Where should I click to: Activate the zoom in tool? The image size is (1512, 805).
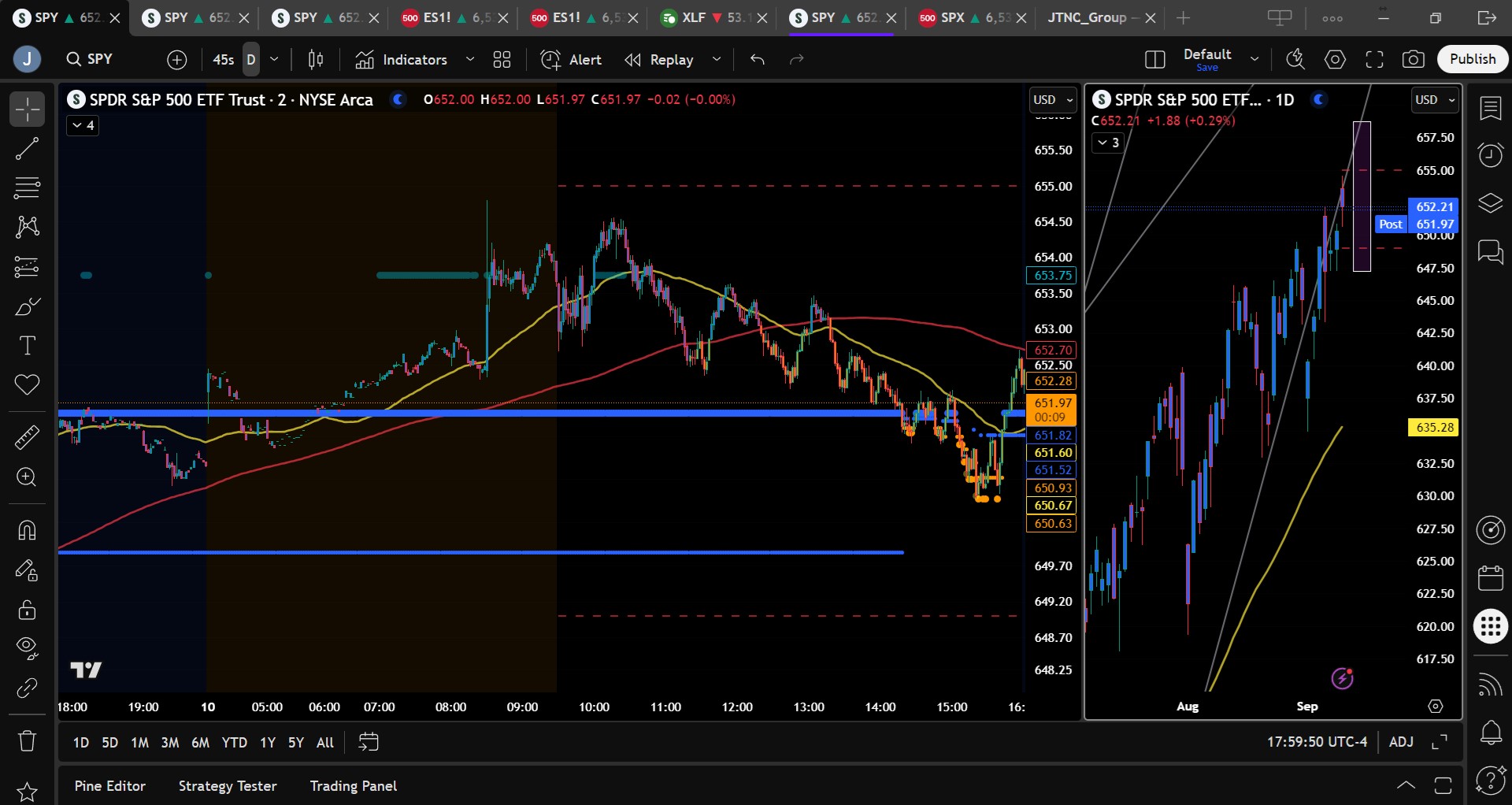(27, 477)
